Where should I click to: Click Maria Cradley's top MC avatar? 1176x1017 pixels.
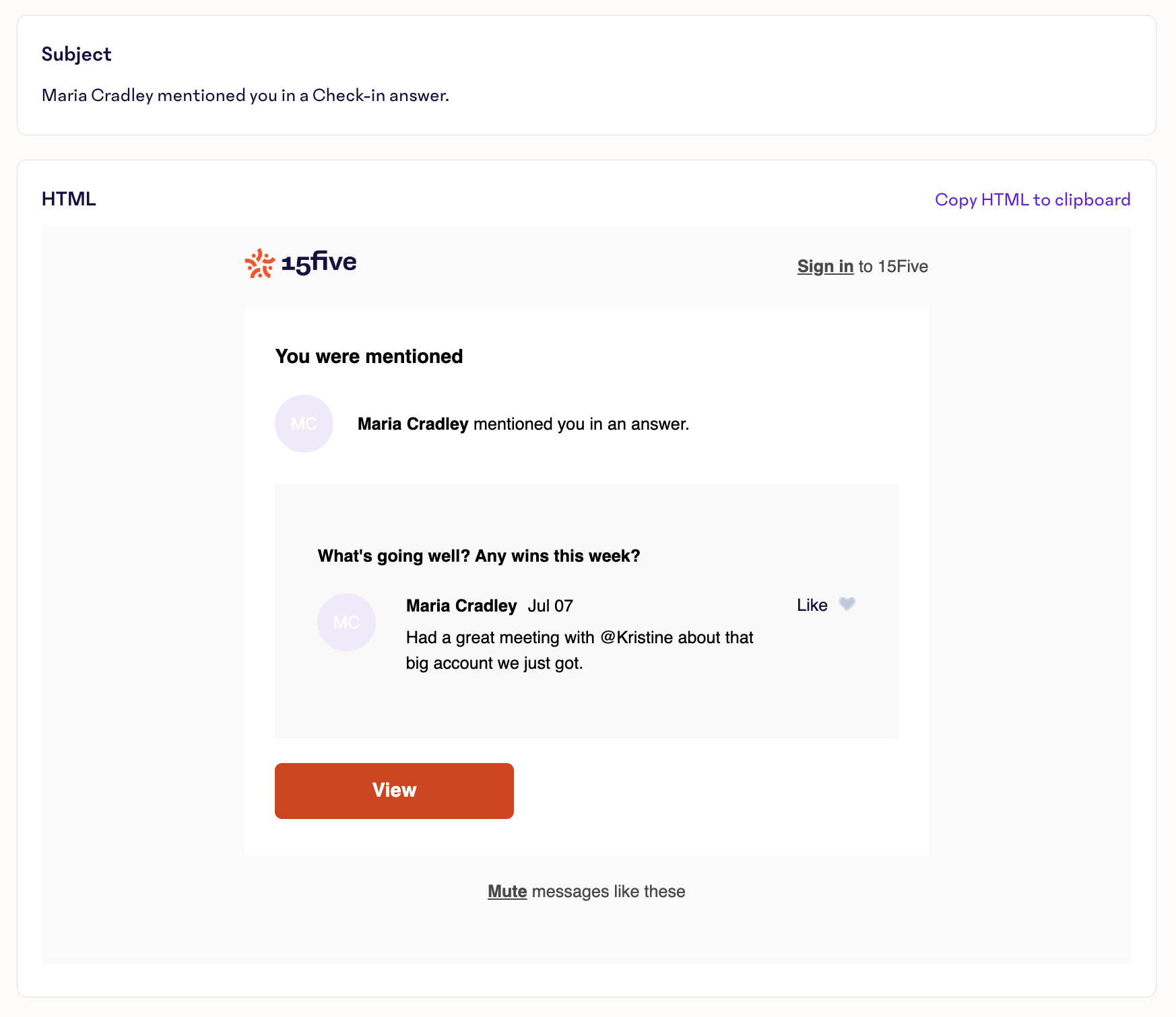pyautogui.click(x=304, y=424)
